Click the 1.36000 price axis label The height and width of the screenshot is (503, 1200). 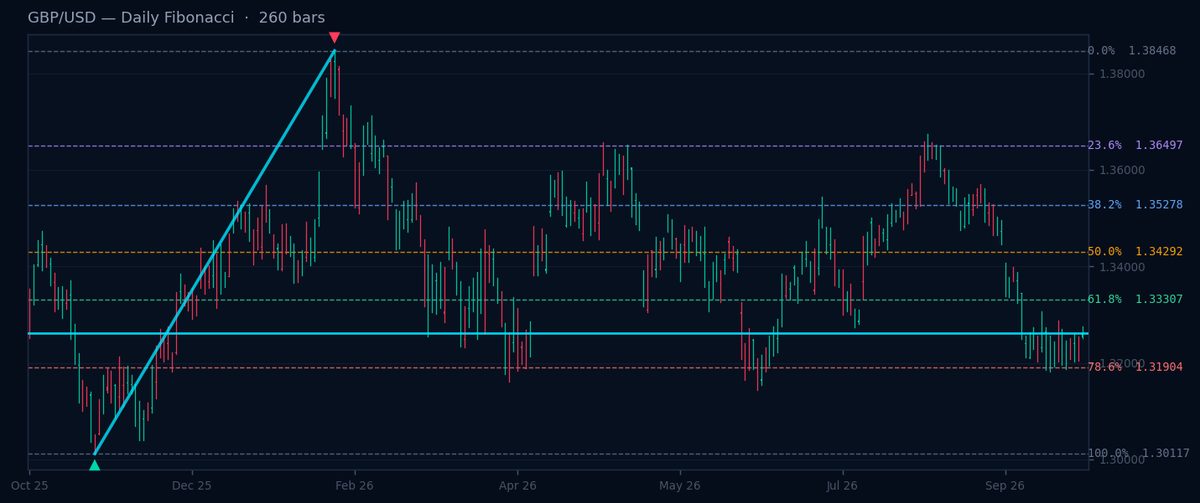tap(1122, 171)
